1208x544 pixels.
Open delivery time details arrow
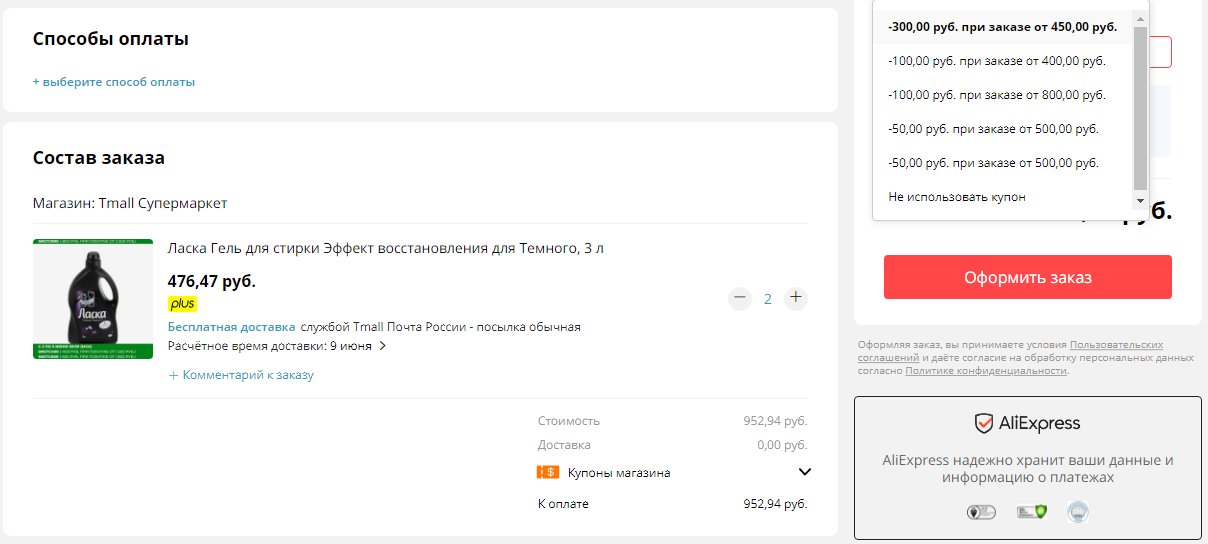point(382,346)
